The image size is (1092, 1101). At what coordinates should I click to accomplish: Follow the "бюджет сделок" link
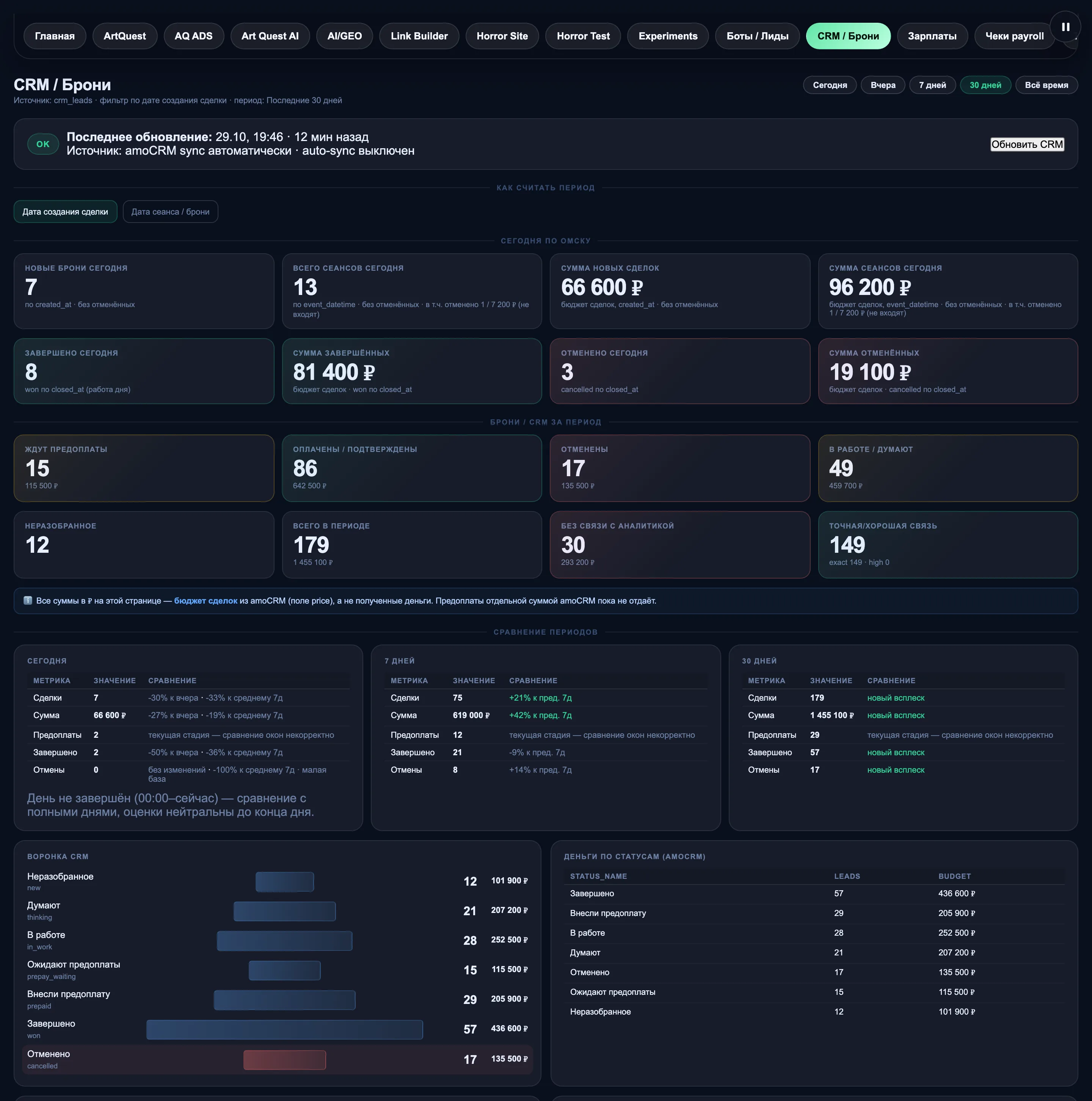pyautogui.click(x=206, y=601)
